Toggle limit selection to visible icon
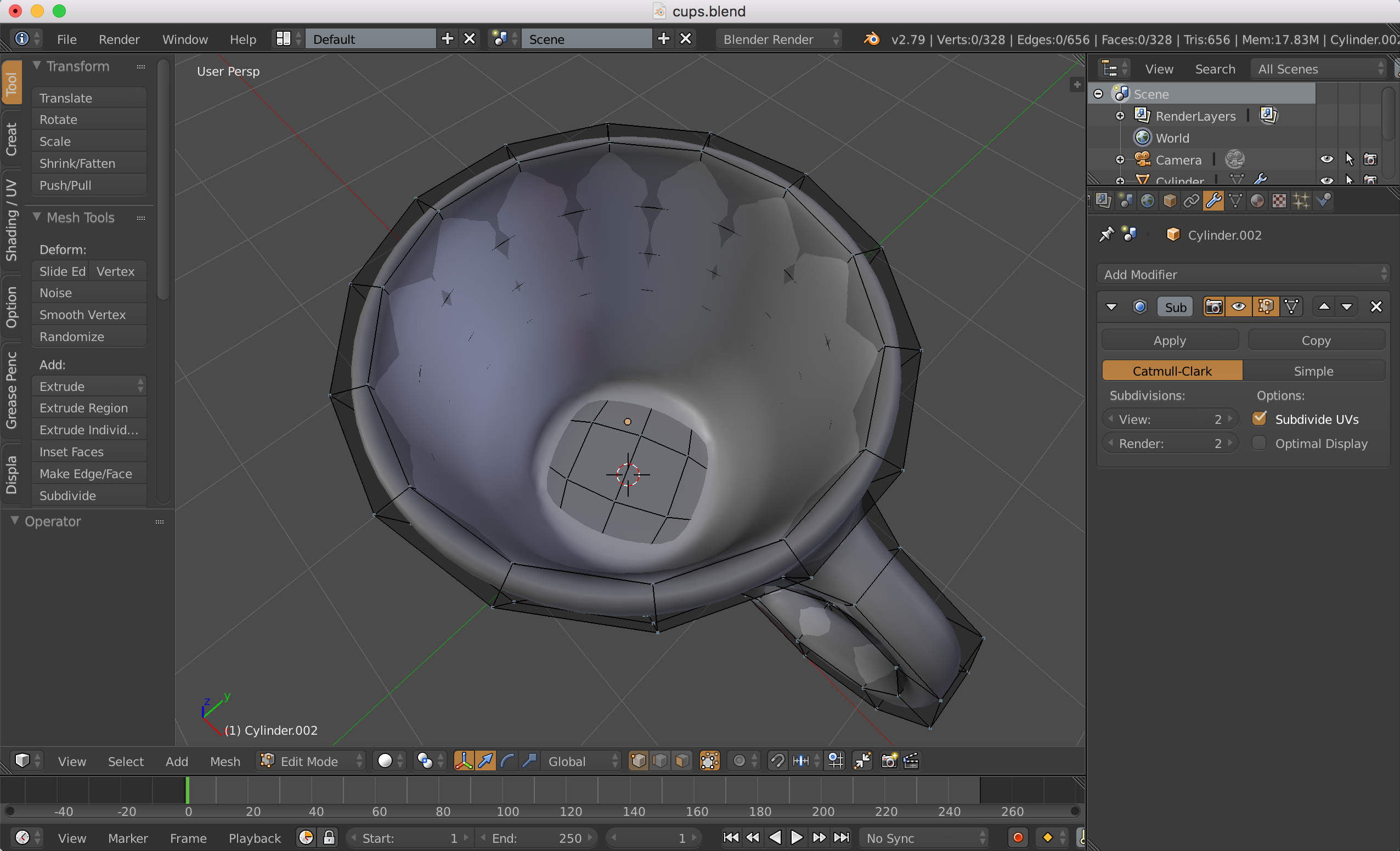The width and height of the screenshot is (1400, 851). point(710,761)
